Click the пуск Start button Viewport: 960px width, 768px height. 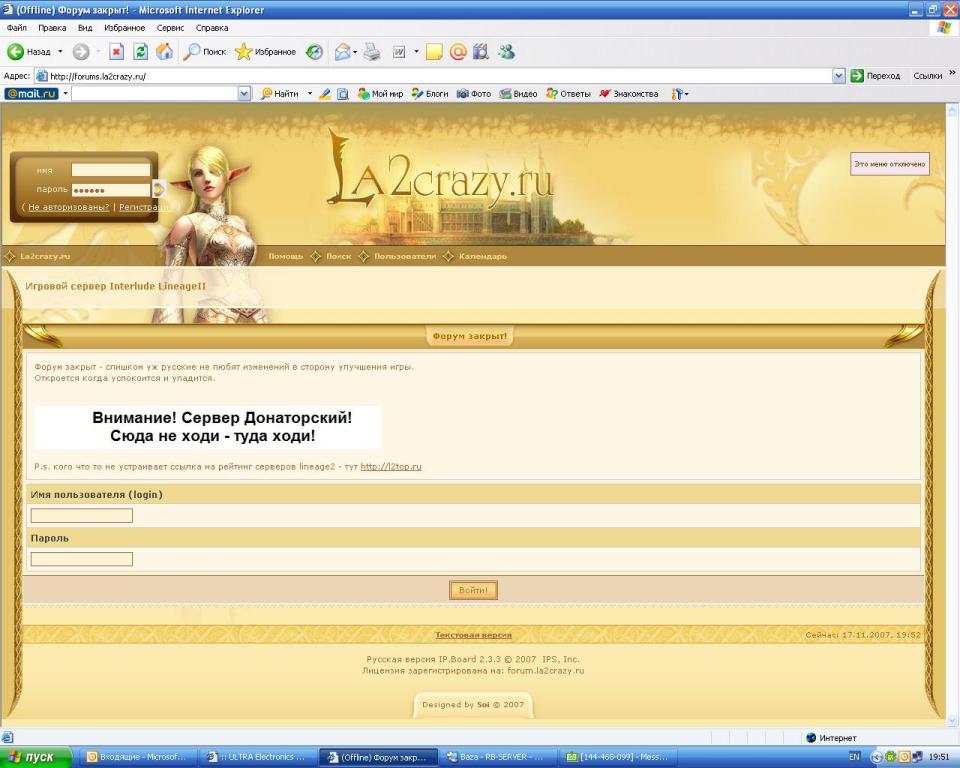34,757
